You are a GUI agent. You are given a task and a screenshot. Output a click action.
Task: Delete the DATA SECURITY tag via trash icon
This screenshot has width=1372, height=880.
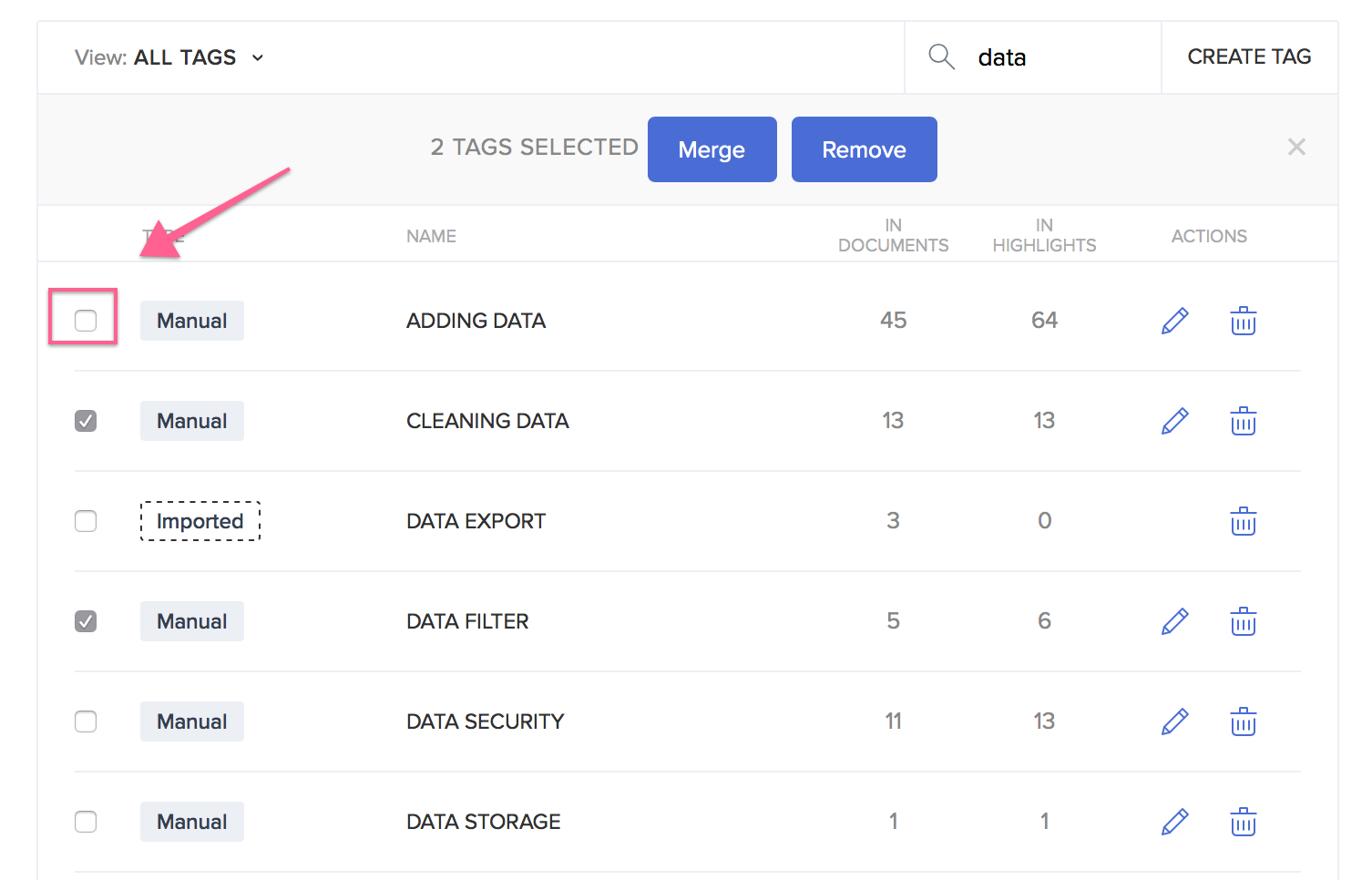(1244, 721)
